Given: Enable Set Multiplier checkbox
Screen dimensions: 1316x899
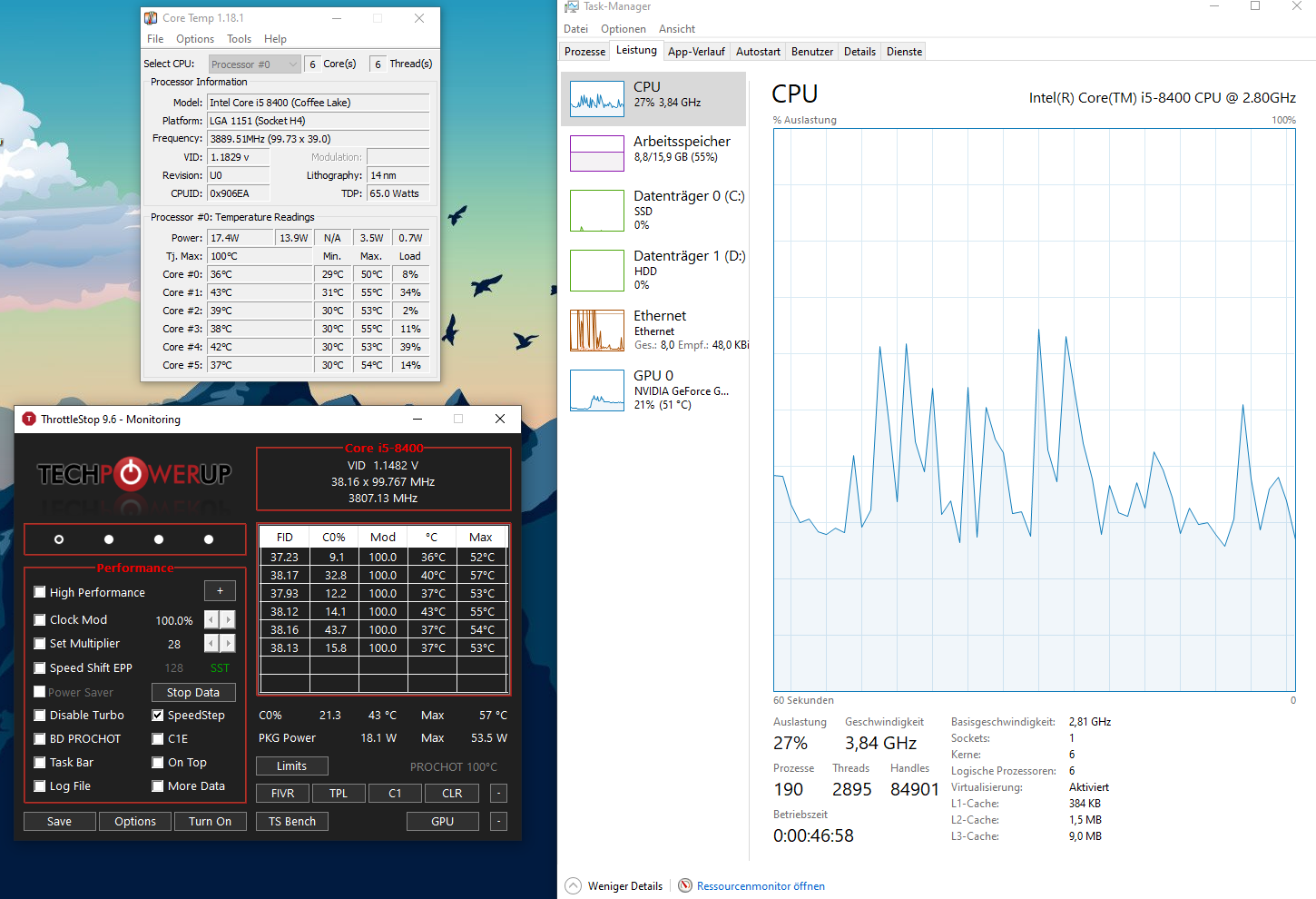Looking at the screenshot, I should point(40,643).
